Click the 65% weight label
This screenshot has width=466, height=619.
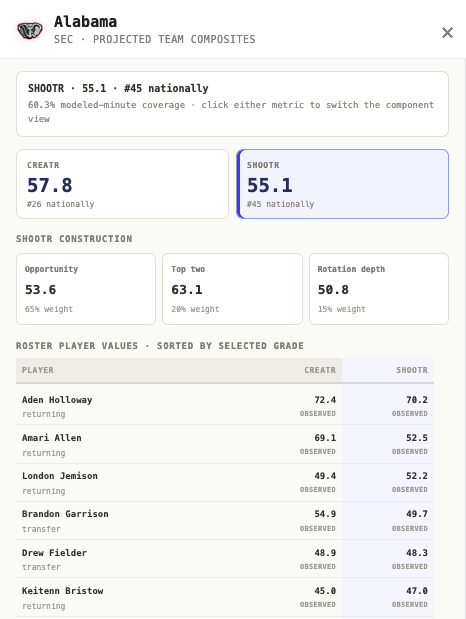point(49,309)
